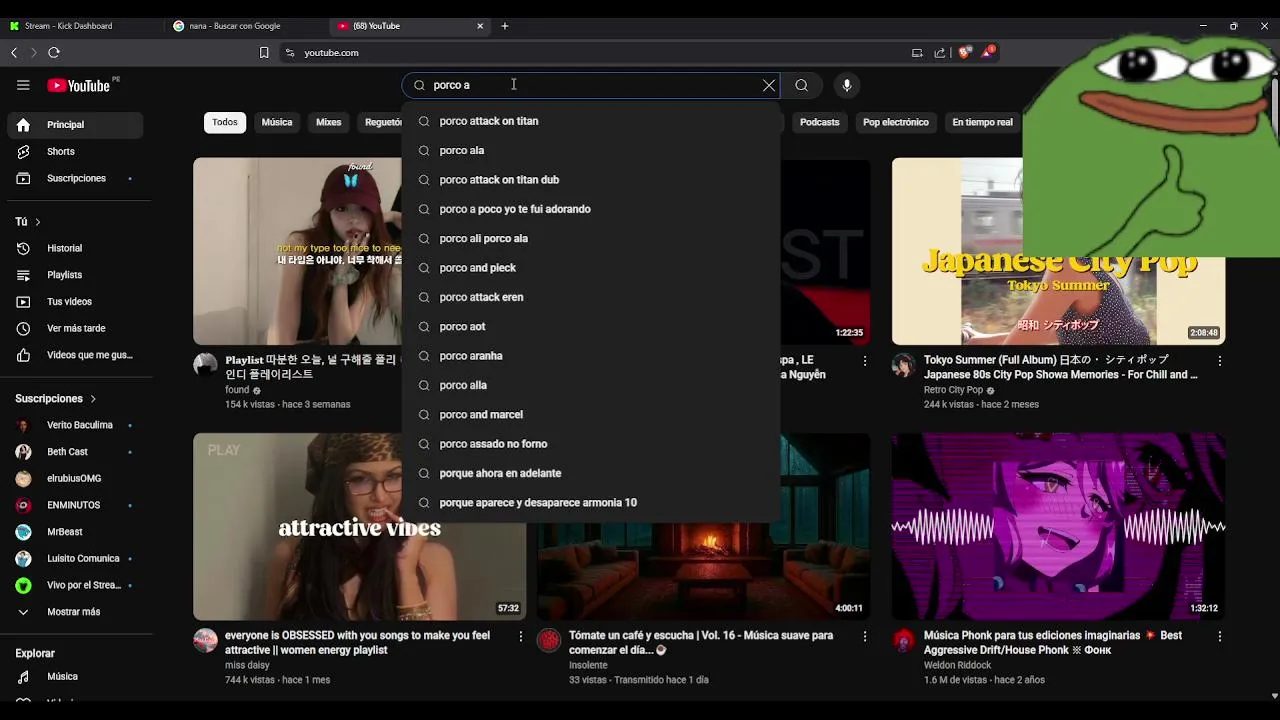The width and height of the screenshot is (1280, 720).
Task: Open options menu for Tokyo Summer video
Action: pos(1219,360)
